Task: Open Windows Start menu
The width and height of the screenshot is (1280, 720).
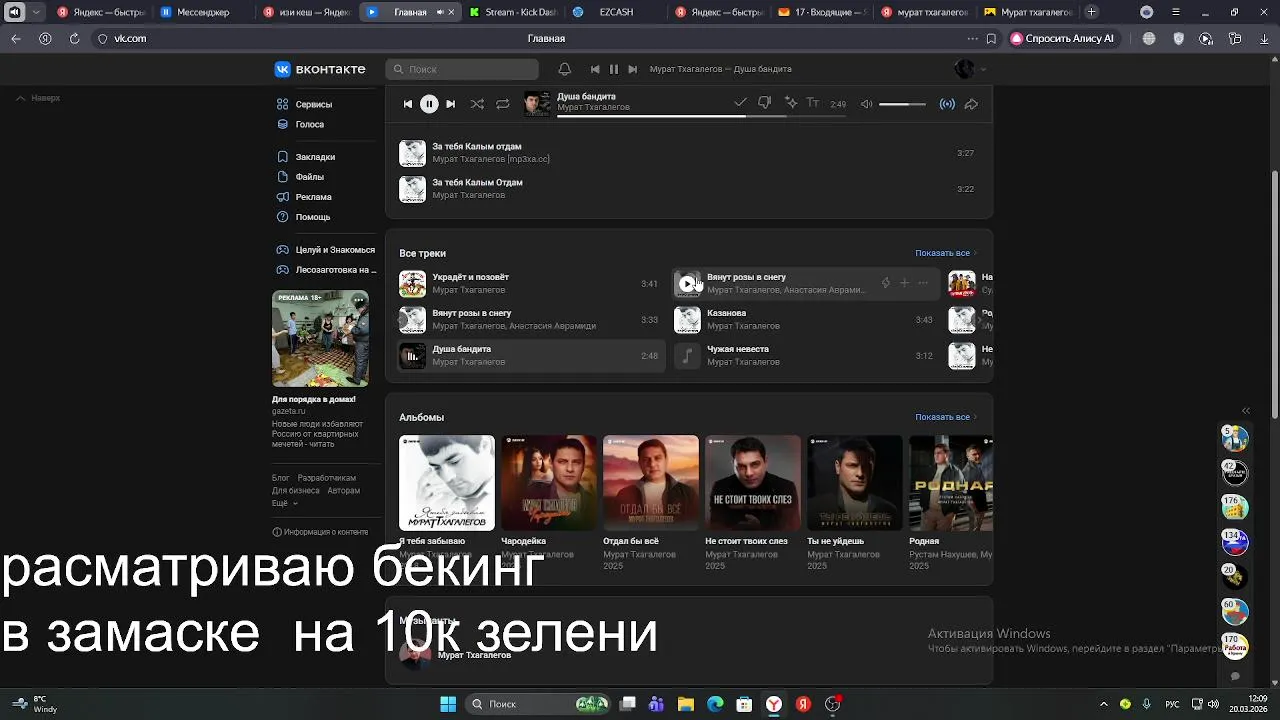Action: click(x=448, y=704)
